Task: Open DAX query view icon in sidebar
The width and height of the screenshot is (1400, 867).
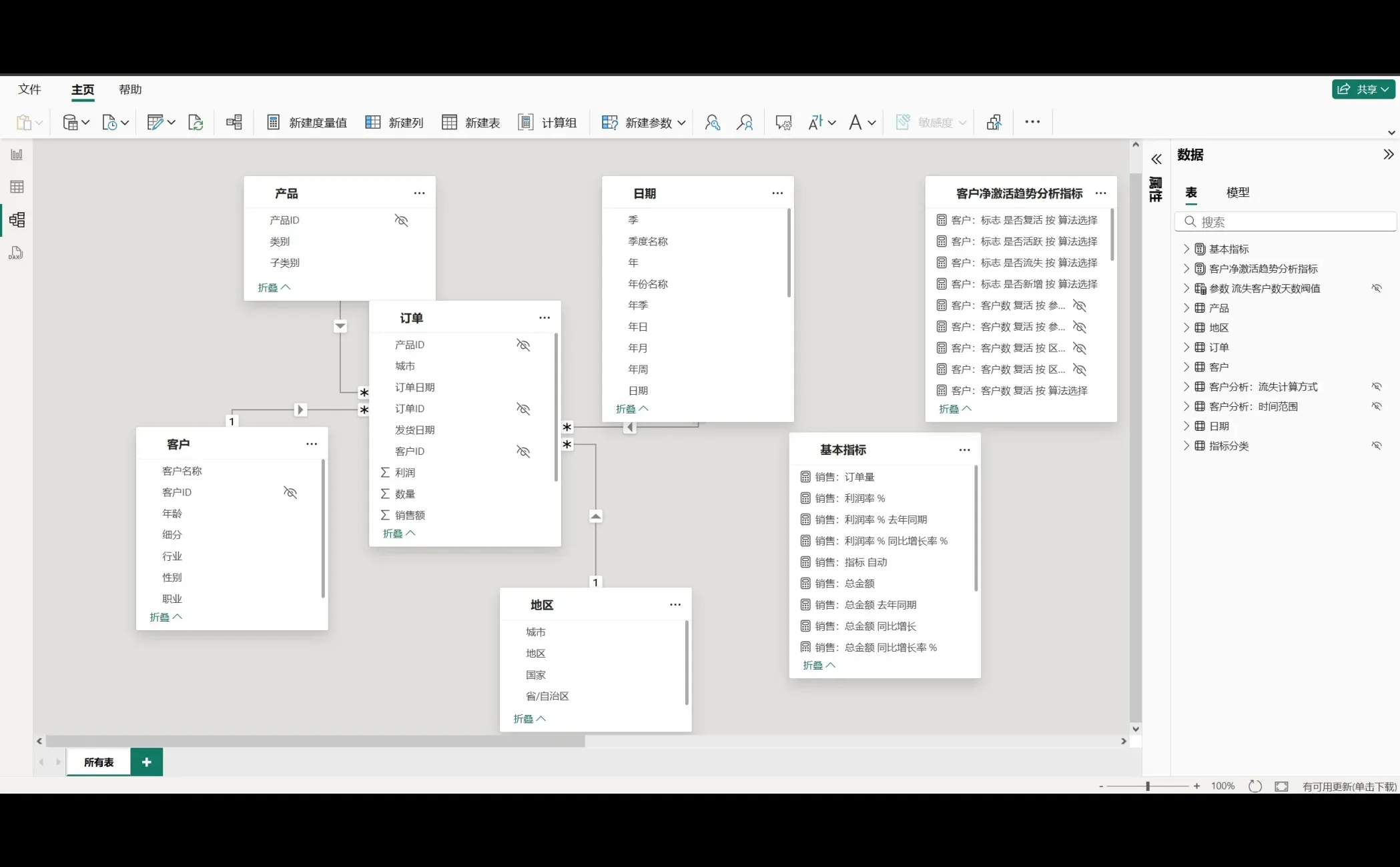Action: pyautogui.click(x=17, y=253)
